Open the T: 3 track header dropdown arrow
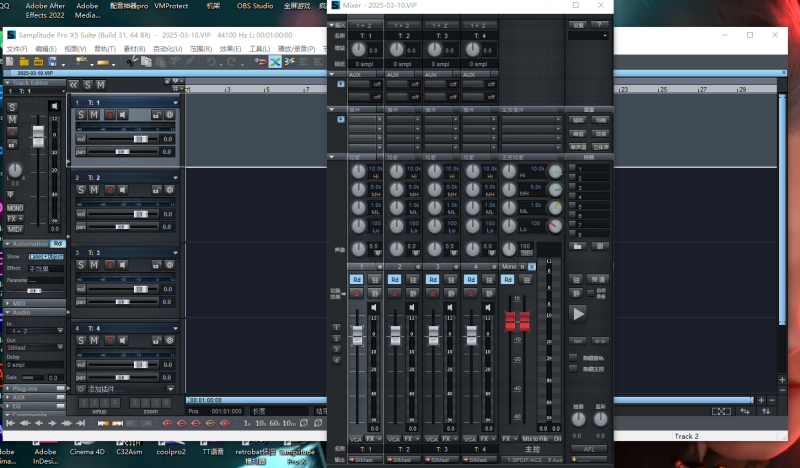This screenshot has width=800, height=468. tap(176, 253)
